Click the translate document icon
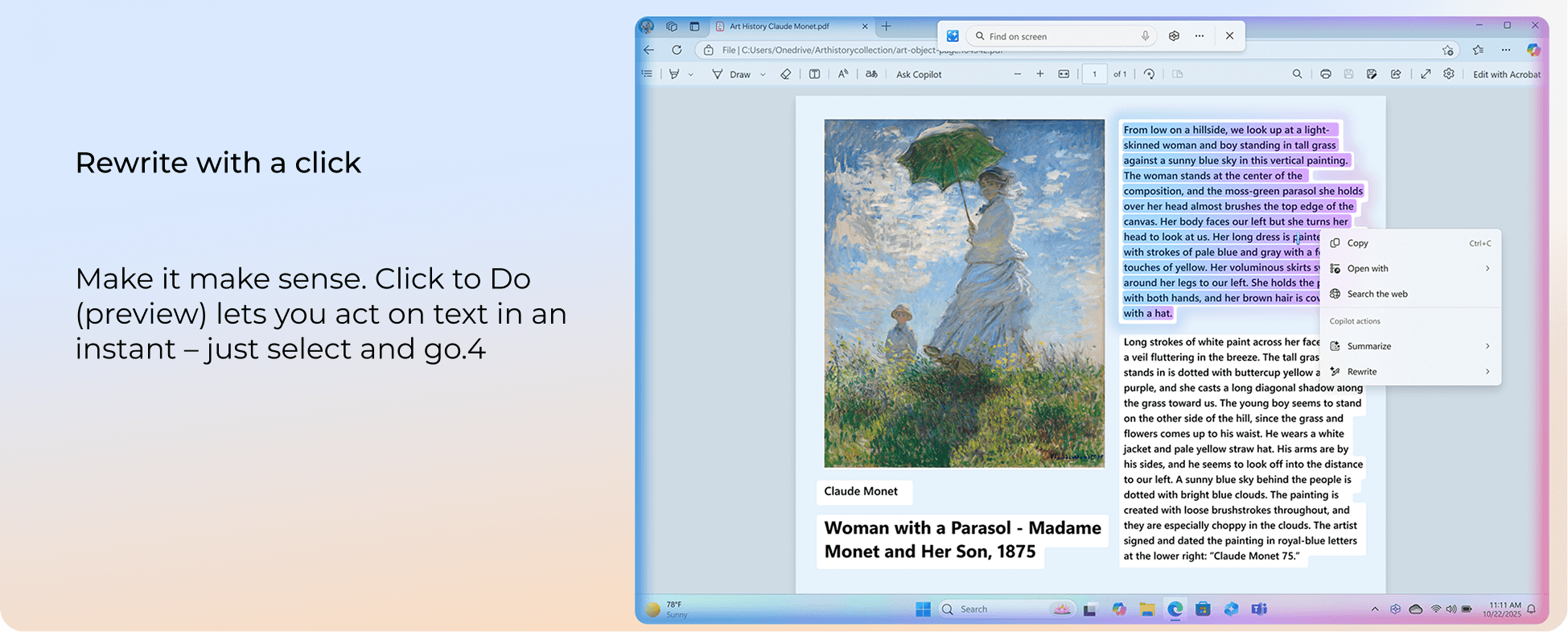Viewport: 1568px width, 632px height. pyautogui.click(x=871, y=74)
